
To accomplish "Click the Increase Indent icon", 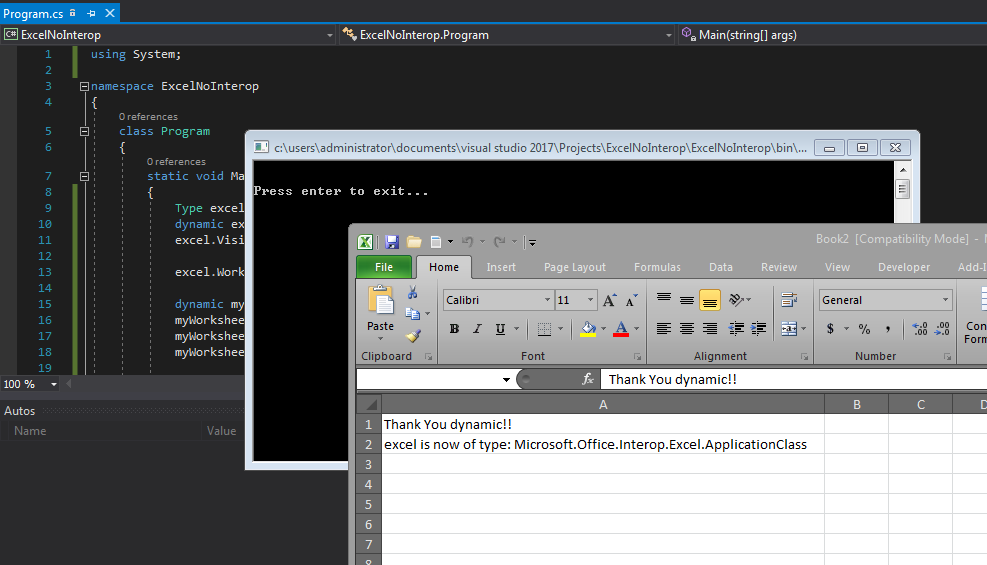I will click(x=759, y=328).
